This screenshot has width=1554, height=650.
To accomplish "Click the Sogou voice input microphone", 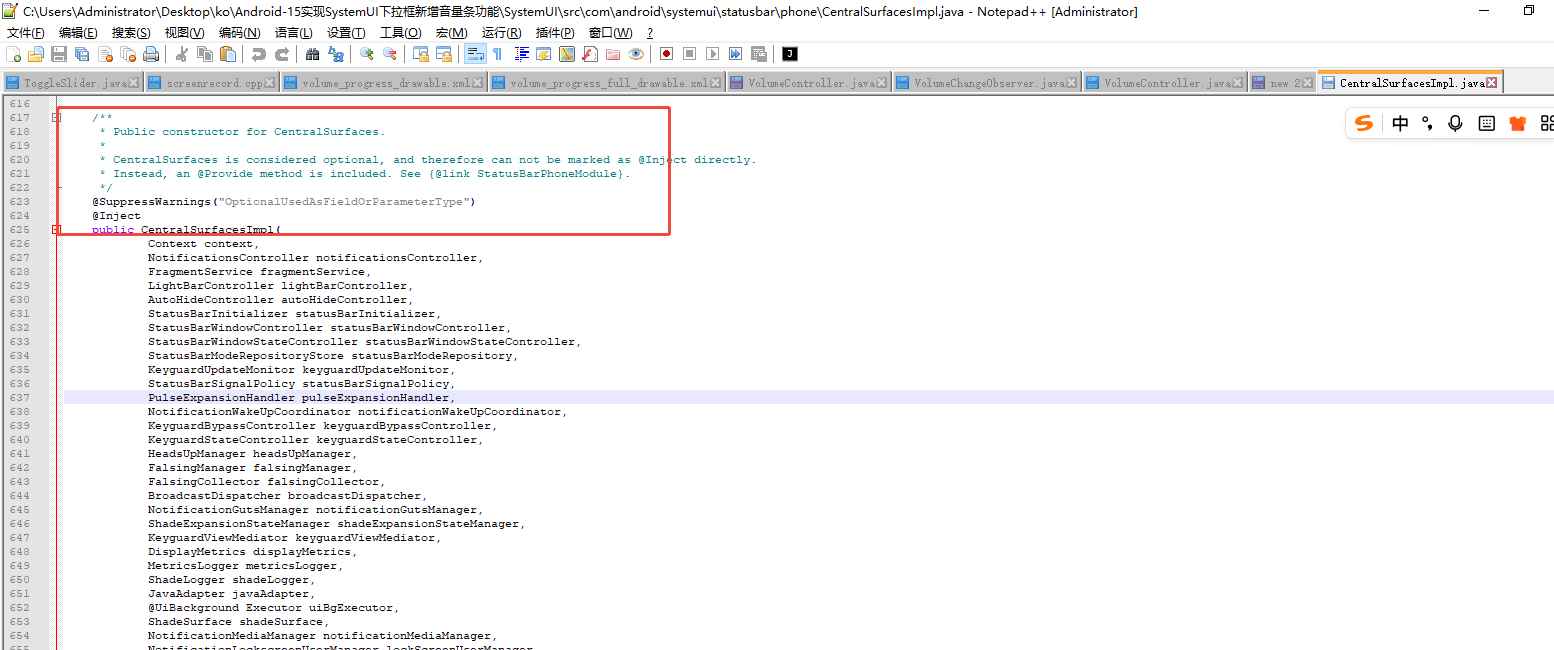I will pos(1456,123).
